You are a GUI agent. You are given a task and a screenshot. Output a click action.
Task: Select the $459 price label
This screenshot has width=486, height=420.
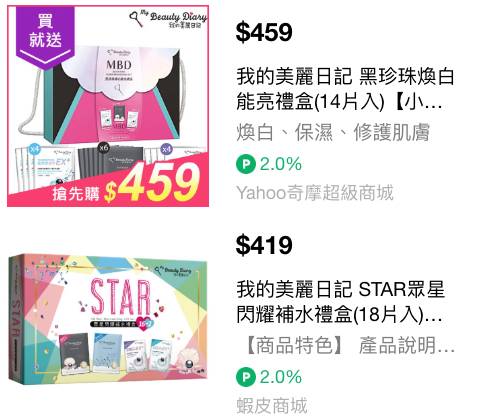(264, 32)
